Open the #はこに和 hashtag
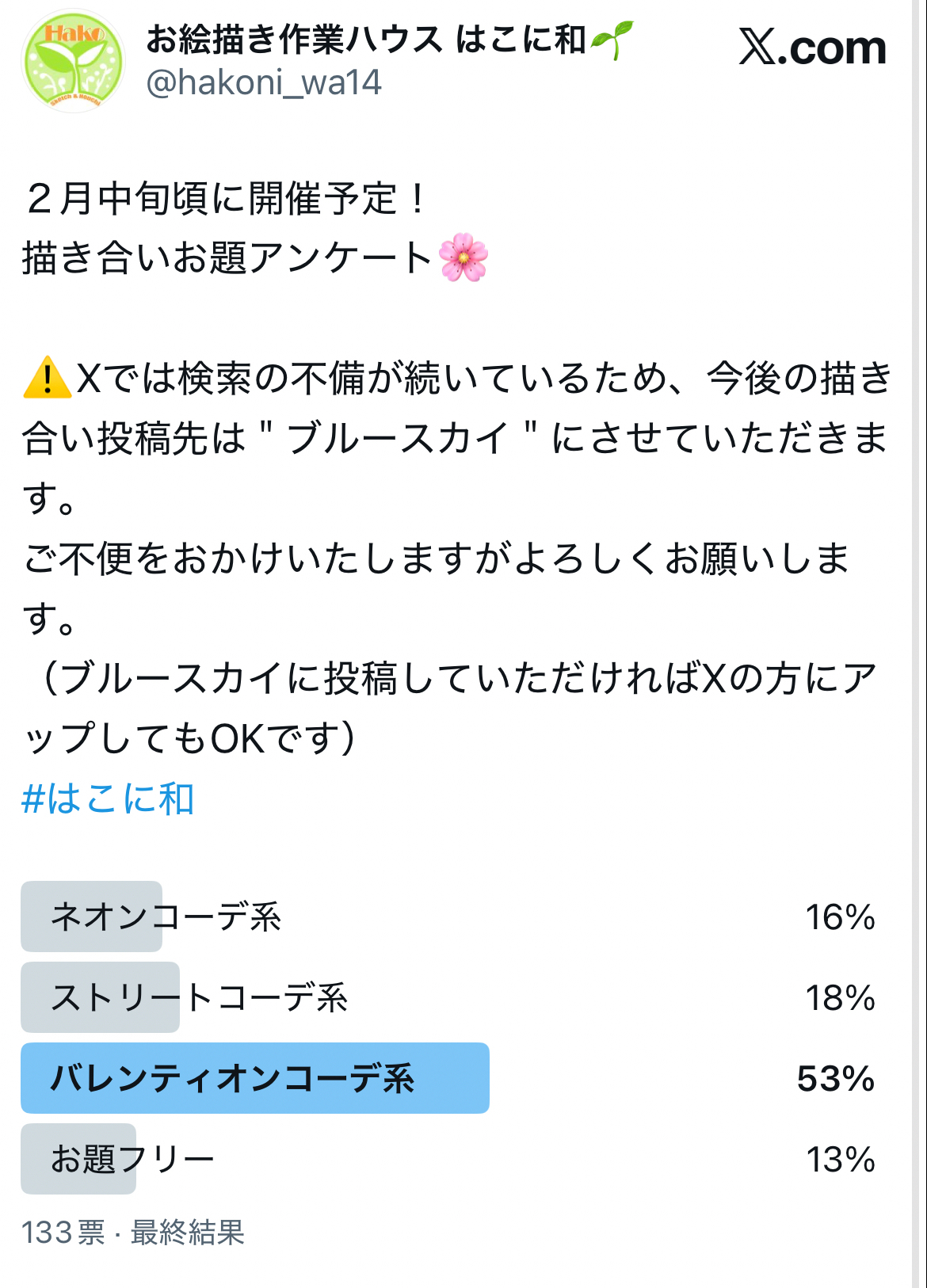Screen dimensions: 927x1288 108,798
